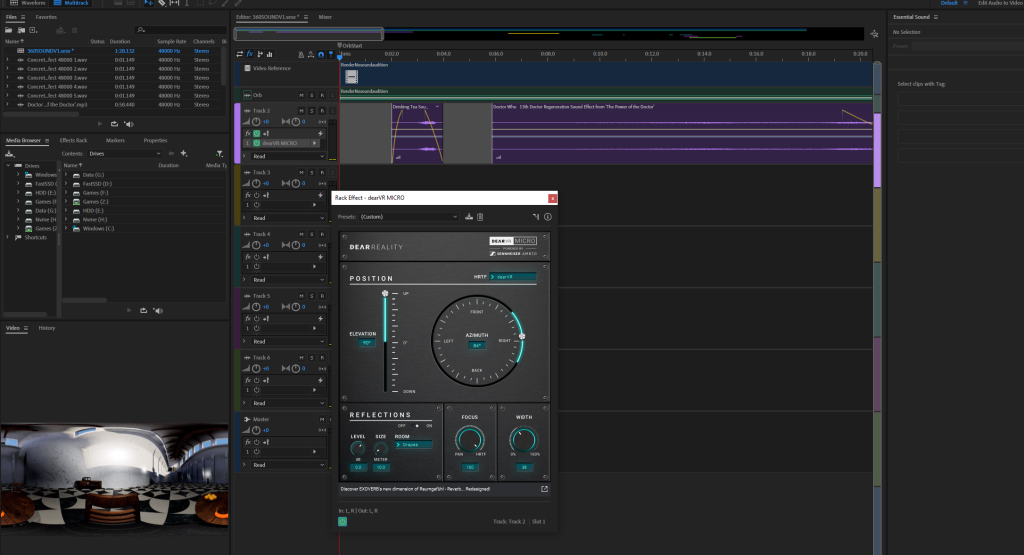This screenshot has height=555, width=1024.
Task: Click the filter icon in Media Browser
Action: click(219, 153)
